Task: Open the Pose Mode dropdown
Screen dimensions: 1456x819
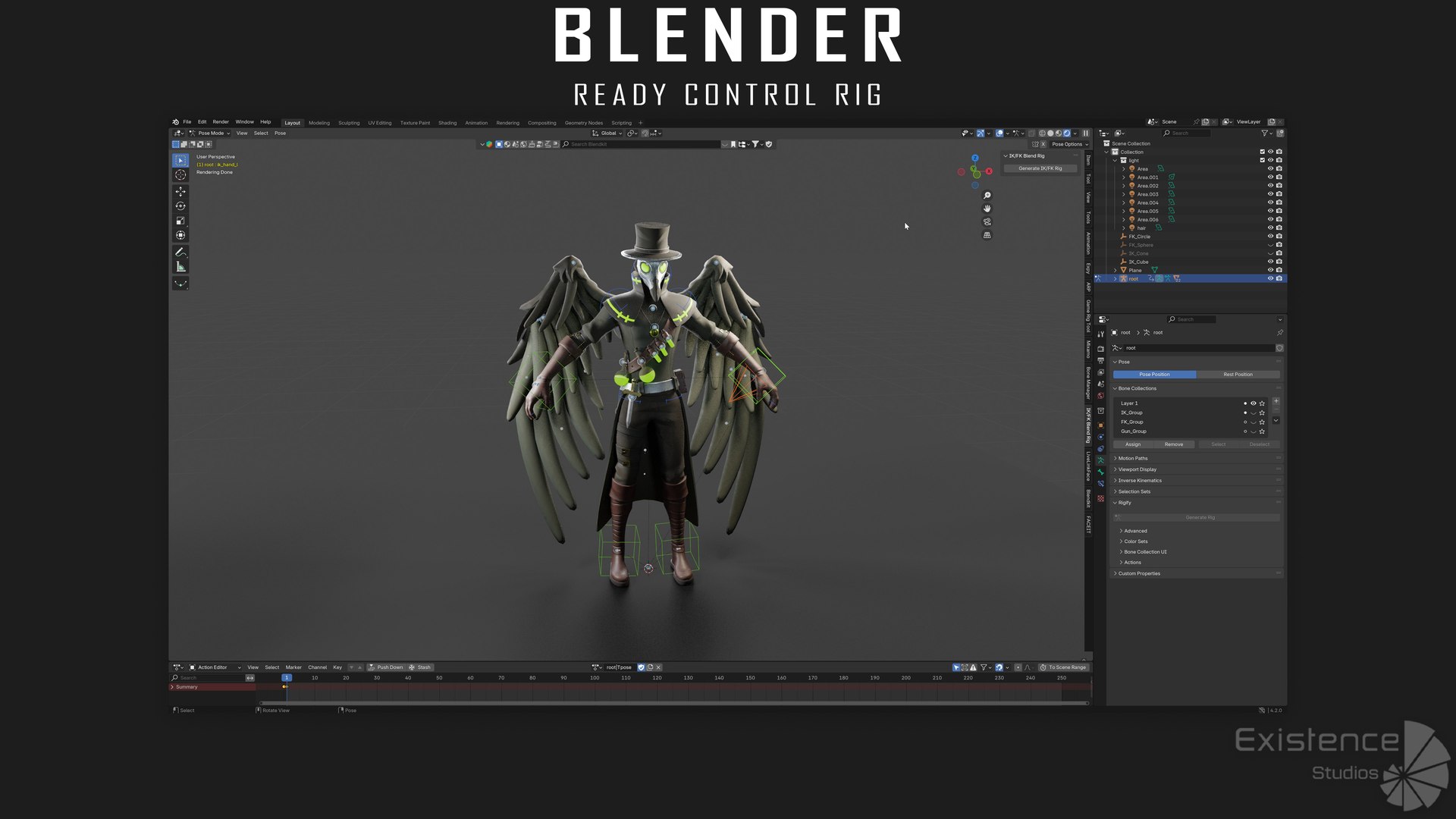Action: coord(209,133)
